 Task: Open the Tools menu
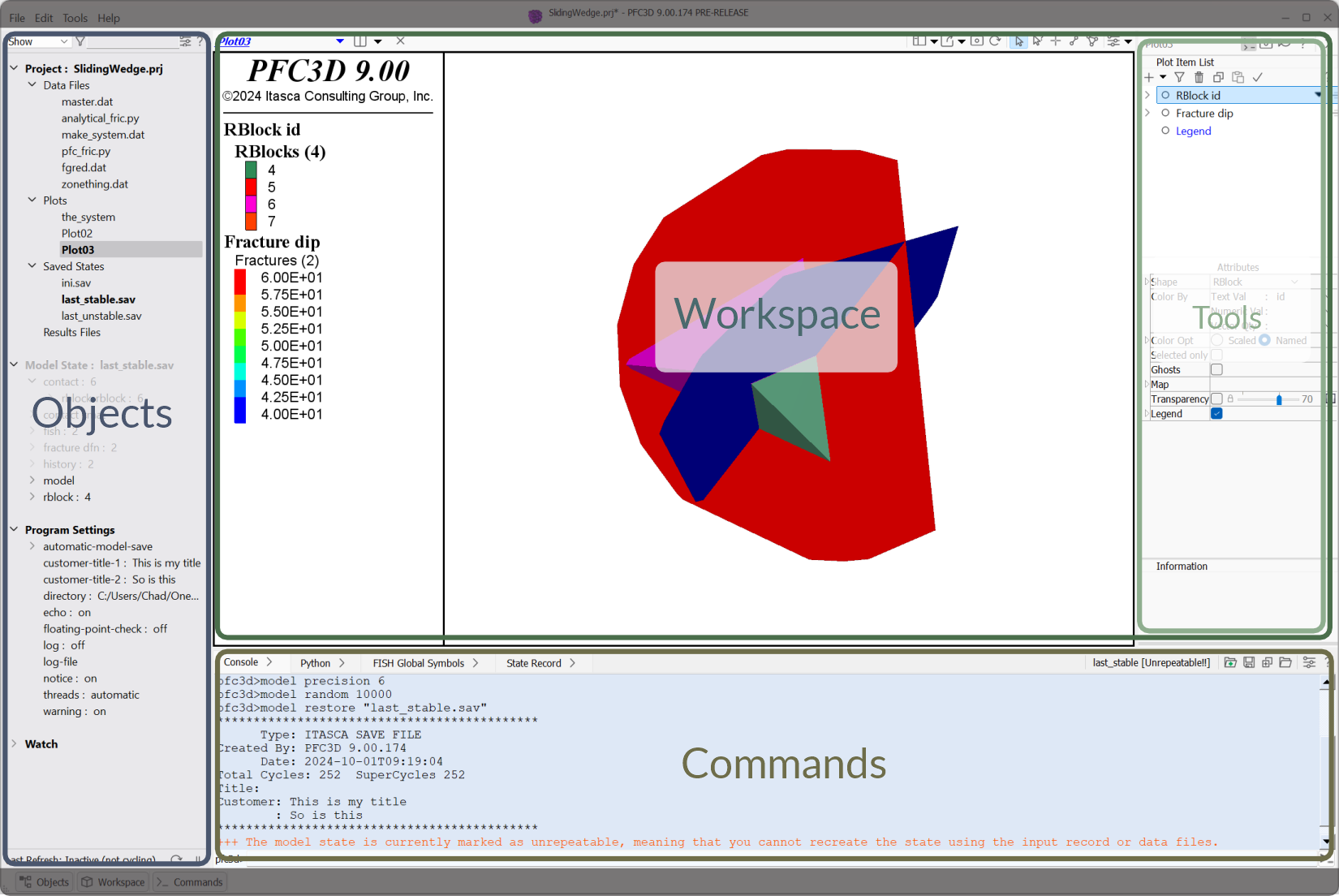click(75, 18)
